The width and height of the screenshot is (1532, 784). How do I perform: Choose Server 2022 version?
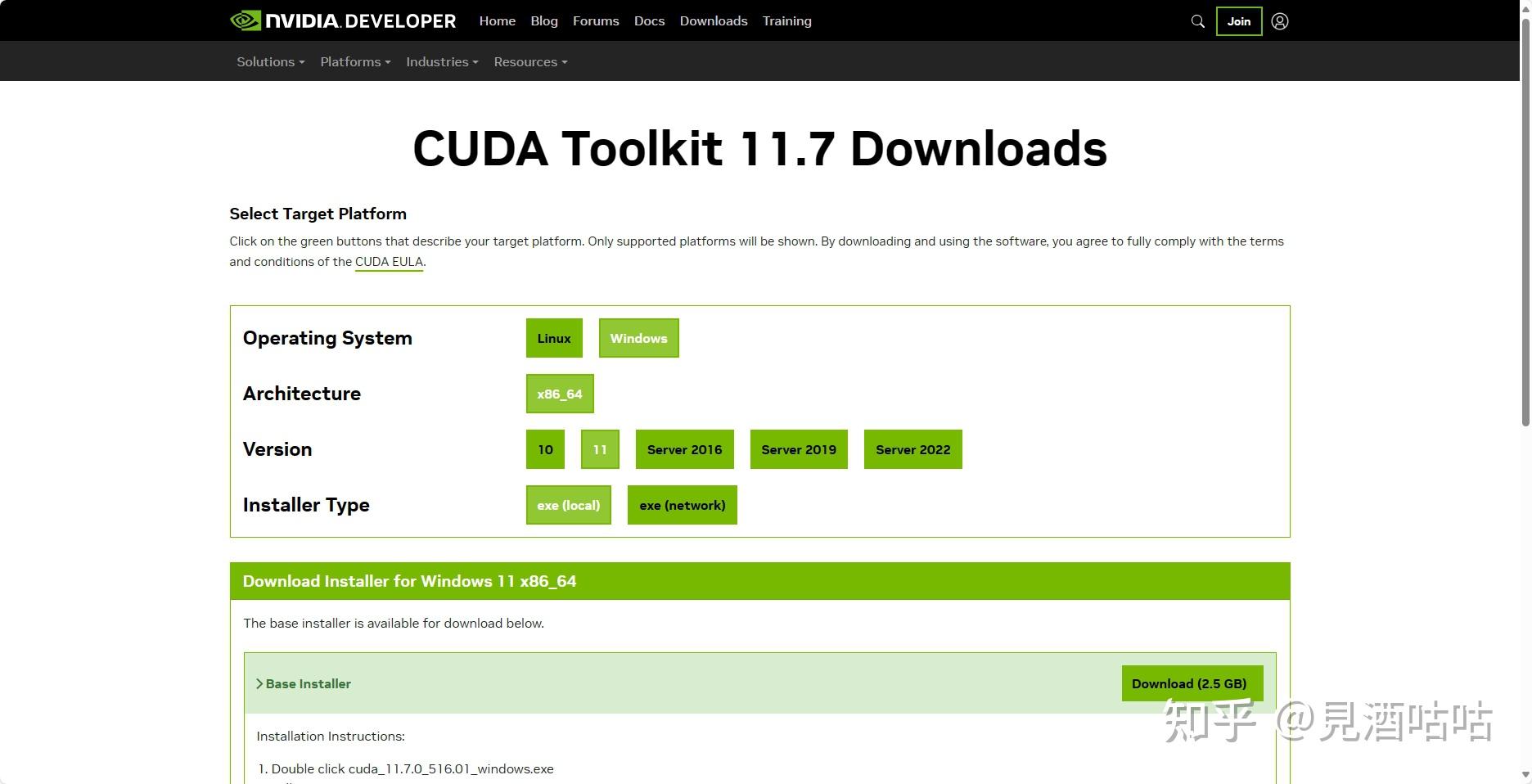(x=912, y=449)
